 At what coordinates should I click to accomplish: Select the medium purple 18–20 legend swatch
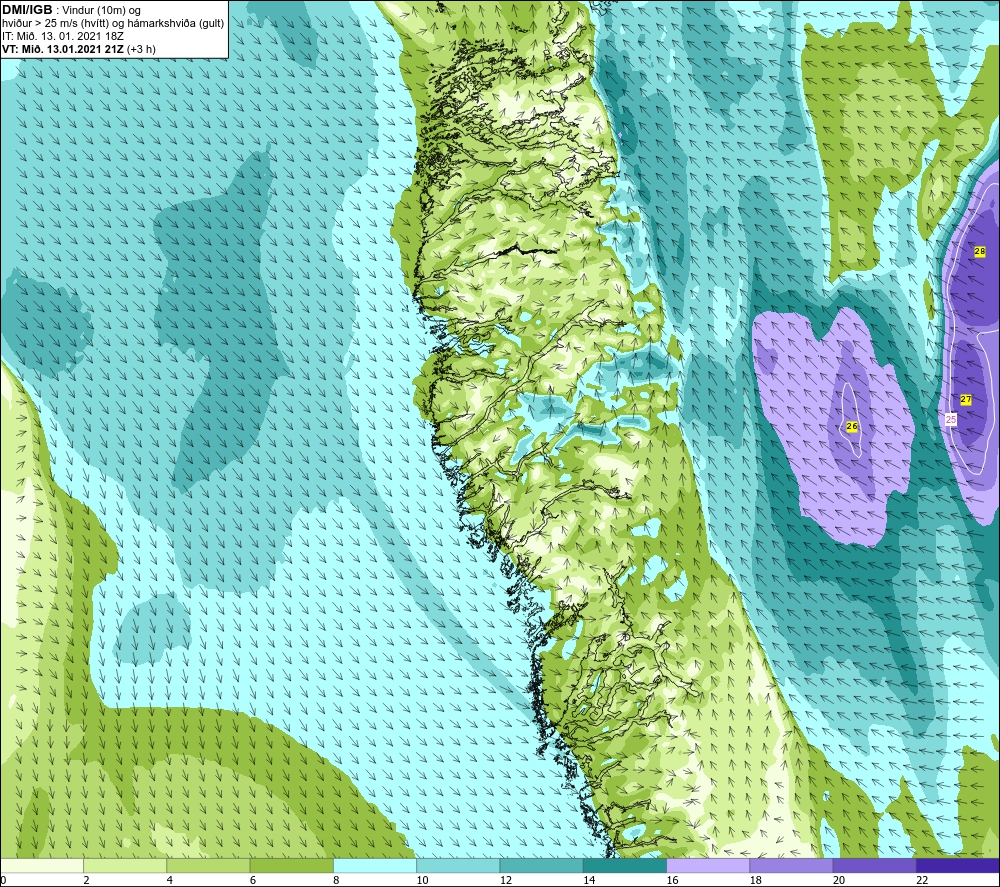[x=791, y=865]
